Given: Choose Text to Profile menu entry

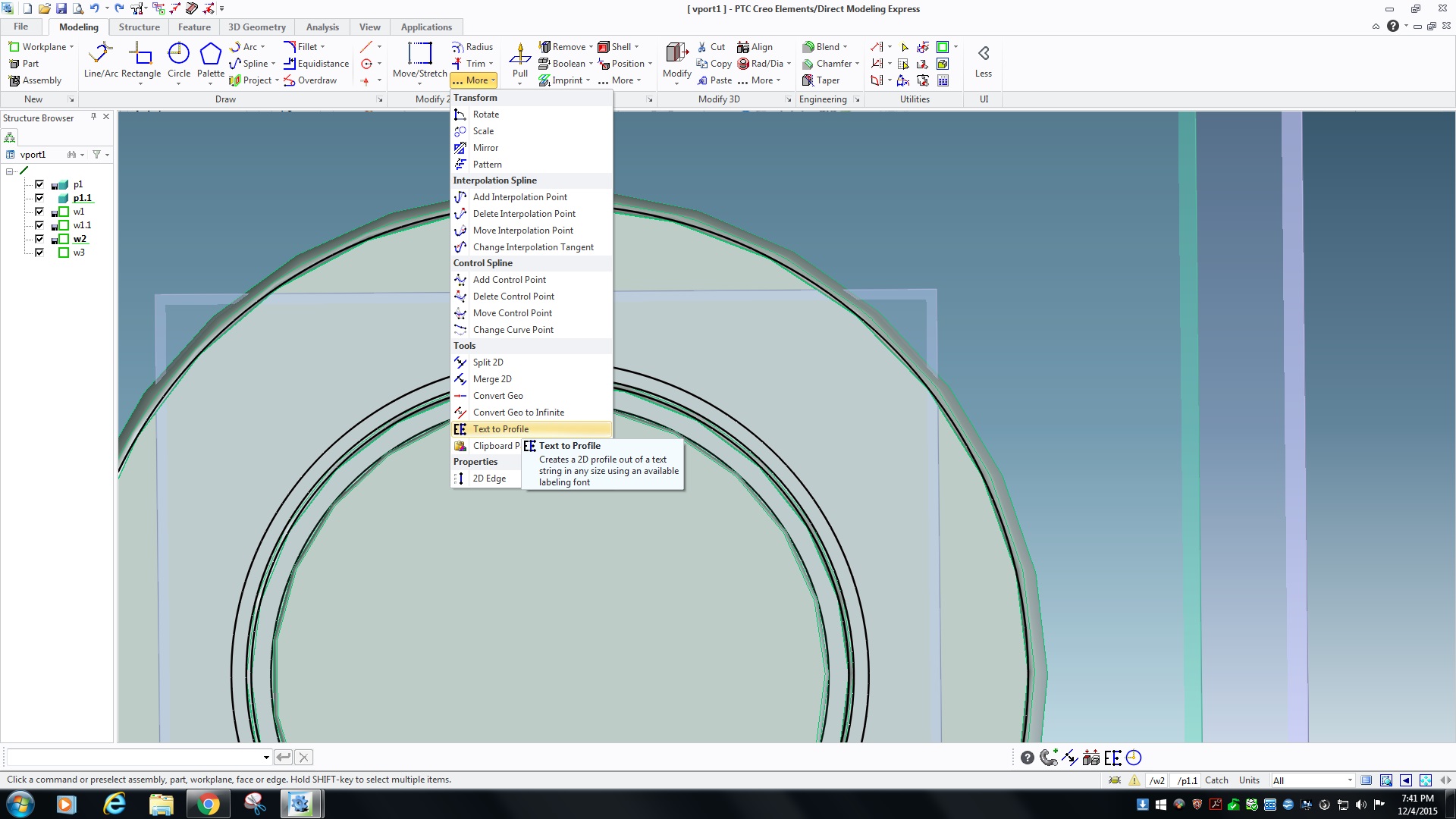Looking at the screenshot, I should (500, 429).
